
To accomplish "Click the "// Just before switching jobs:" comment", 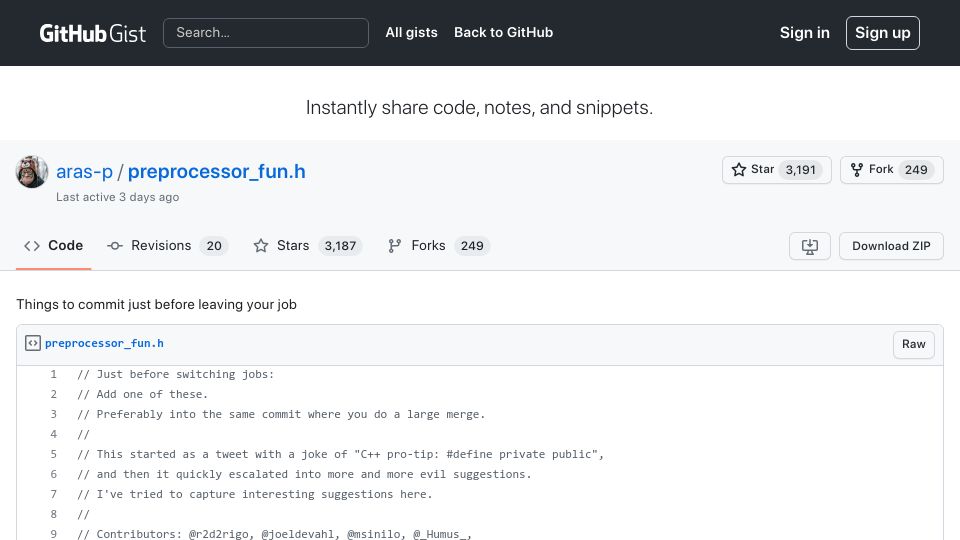I will [176, 374].
